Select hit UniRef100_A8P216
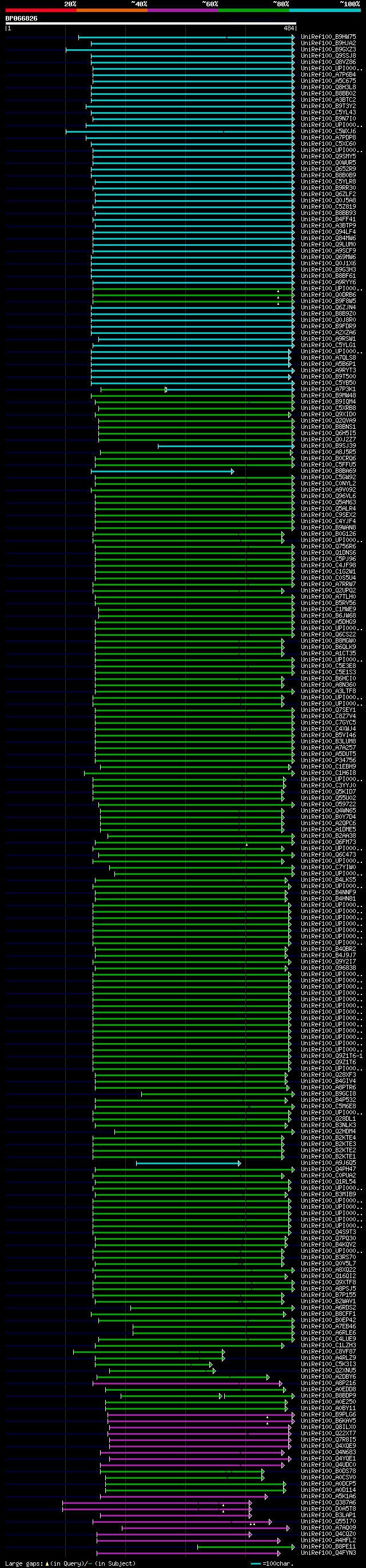Screen dimensions: 366x1568 point(328,1383)
